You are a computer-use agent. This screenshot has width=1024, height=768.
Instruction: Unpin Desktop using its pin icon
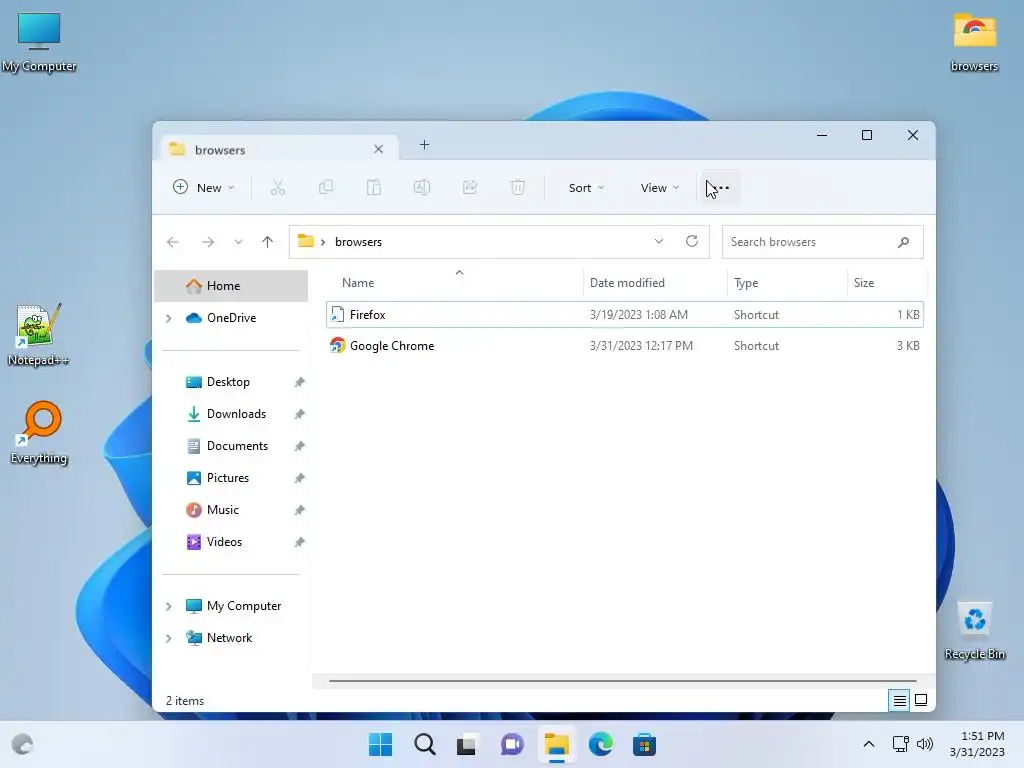[299, 382]
